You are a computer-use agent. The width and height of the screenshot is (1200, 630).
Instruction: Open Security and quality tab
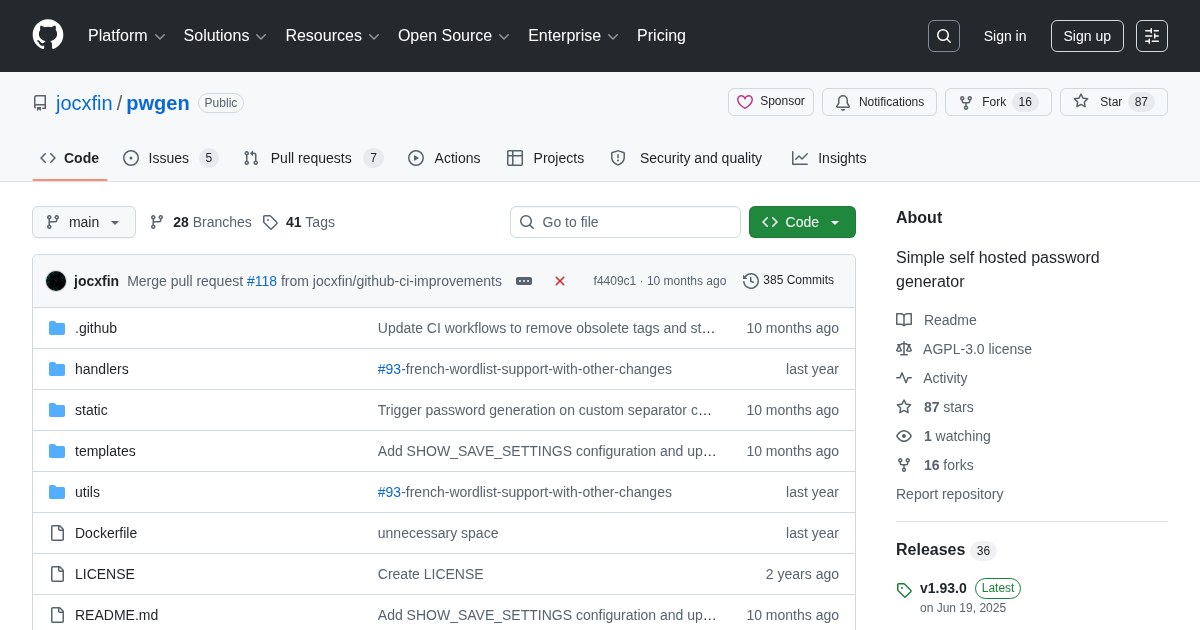pos(686,158)
